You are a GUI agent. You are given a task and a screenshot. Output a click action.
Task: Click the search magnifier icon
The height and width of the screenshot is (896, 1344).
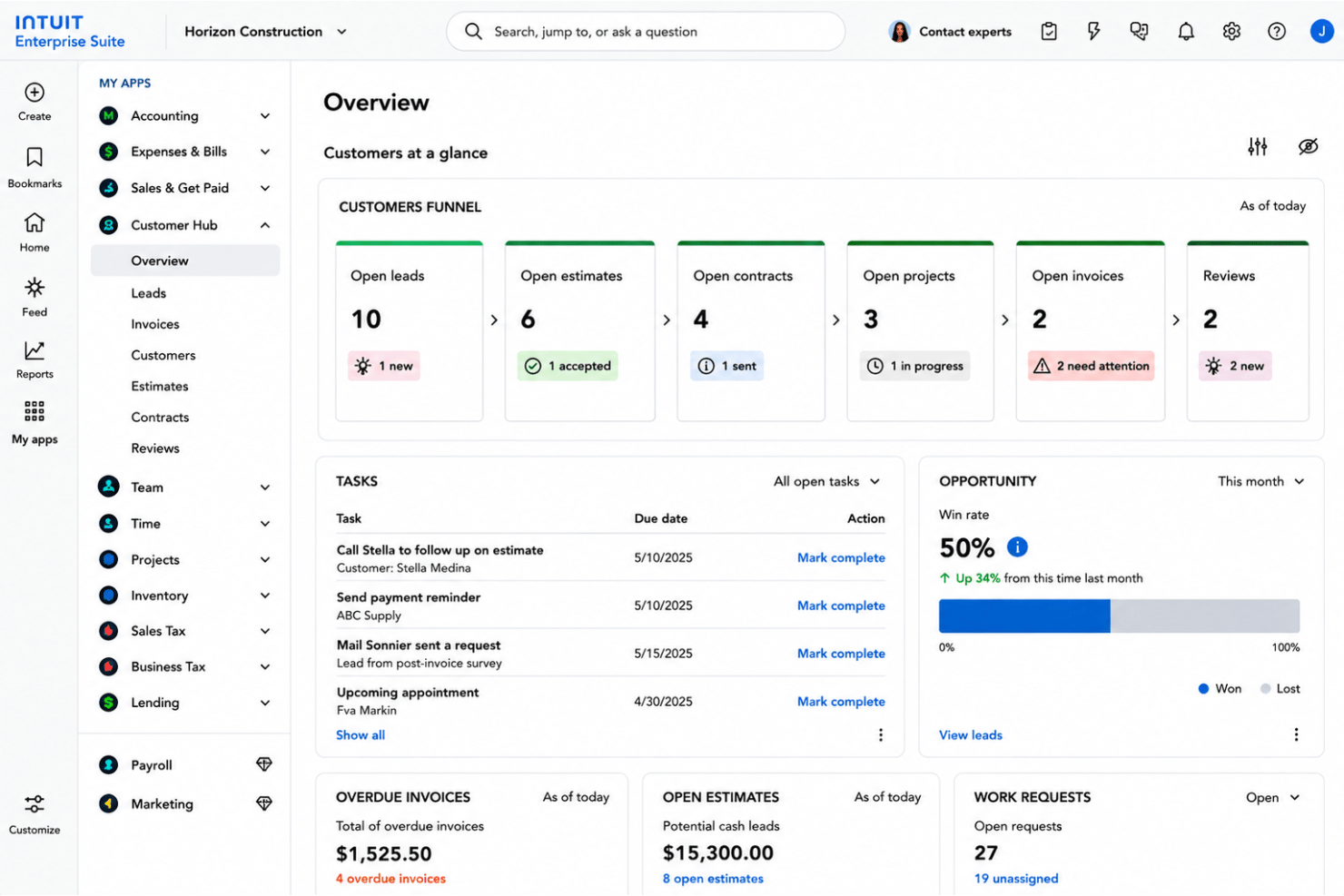(x=473, y=32)
